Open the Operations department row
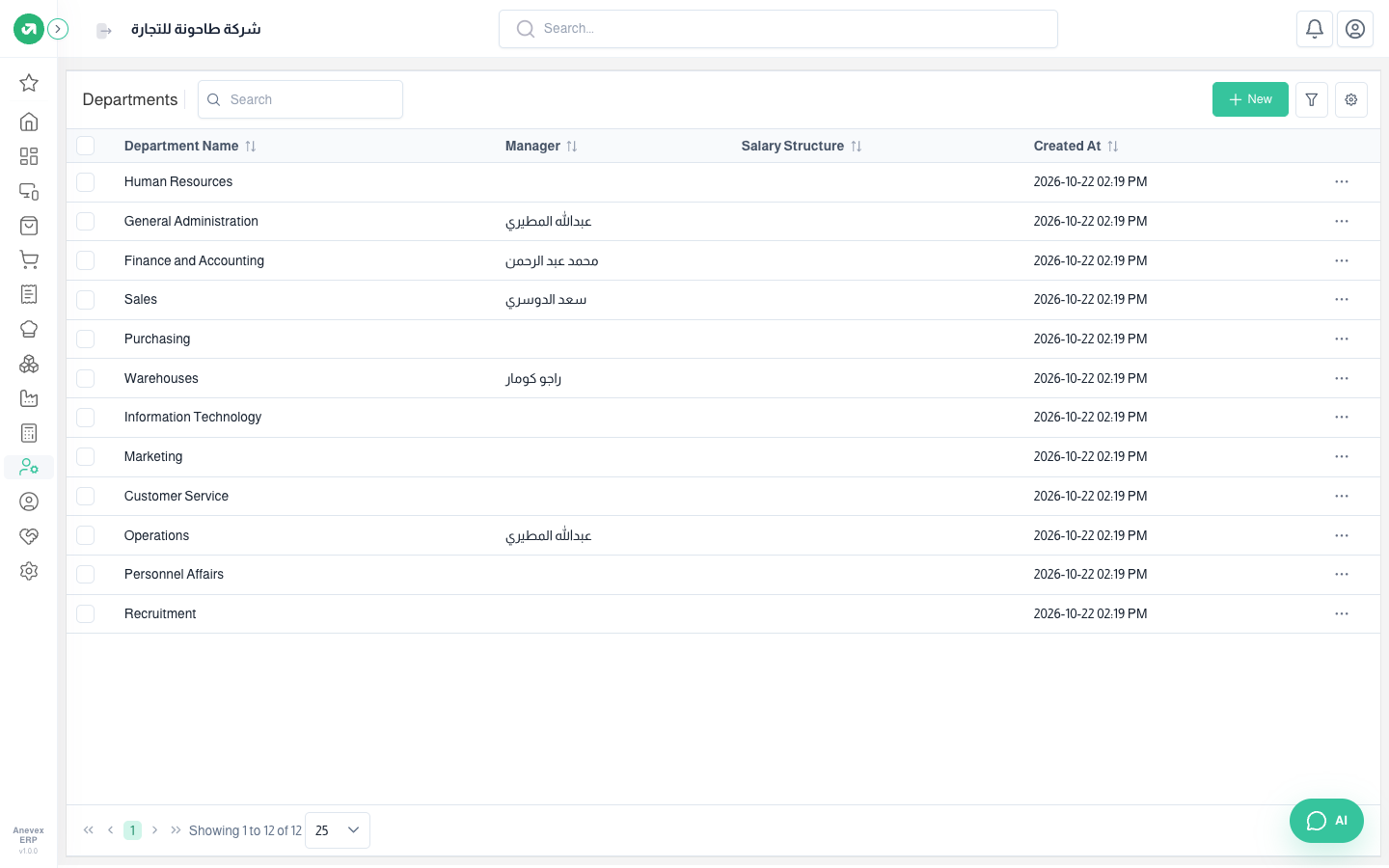The height and width of the screenshot is (868, 1389). tap(723, 535)
